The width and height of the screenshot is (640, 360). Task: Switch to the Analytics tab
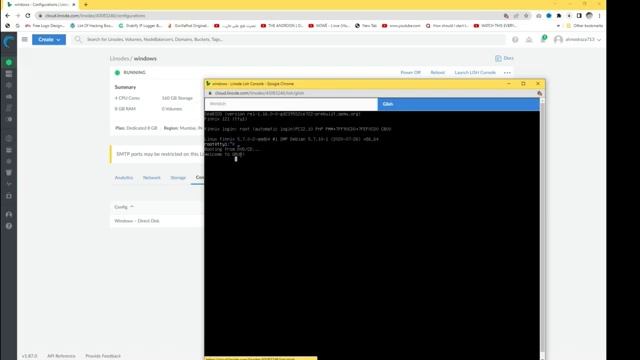[x=124, y=178]
